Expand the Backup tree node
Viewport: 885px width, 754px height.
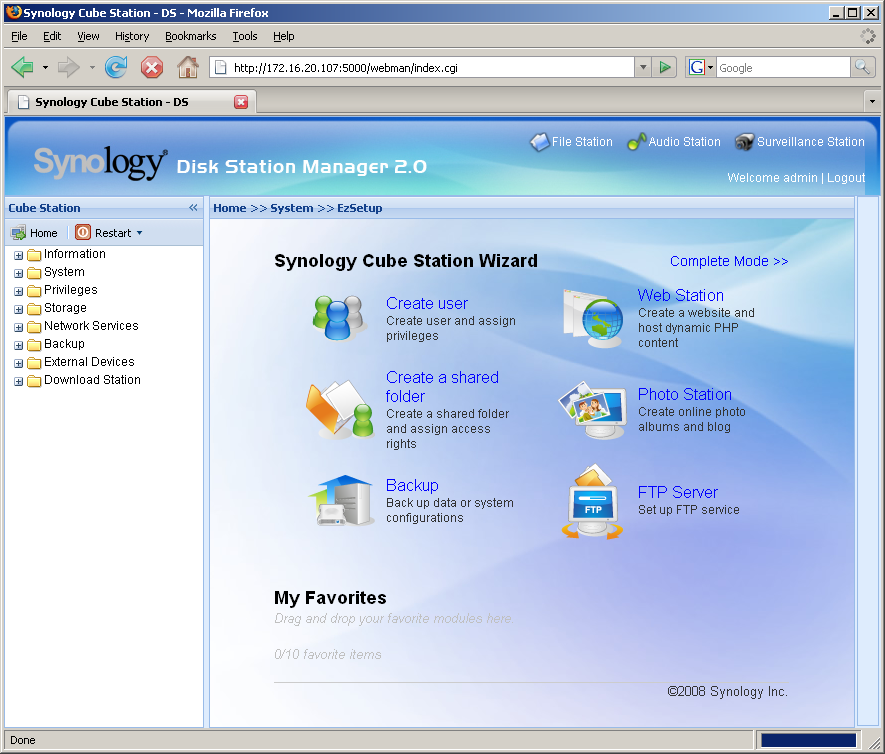pyautogui.click(x=19, y=345)
